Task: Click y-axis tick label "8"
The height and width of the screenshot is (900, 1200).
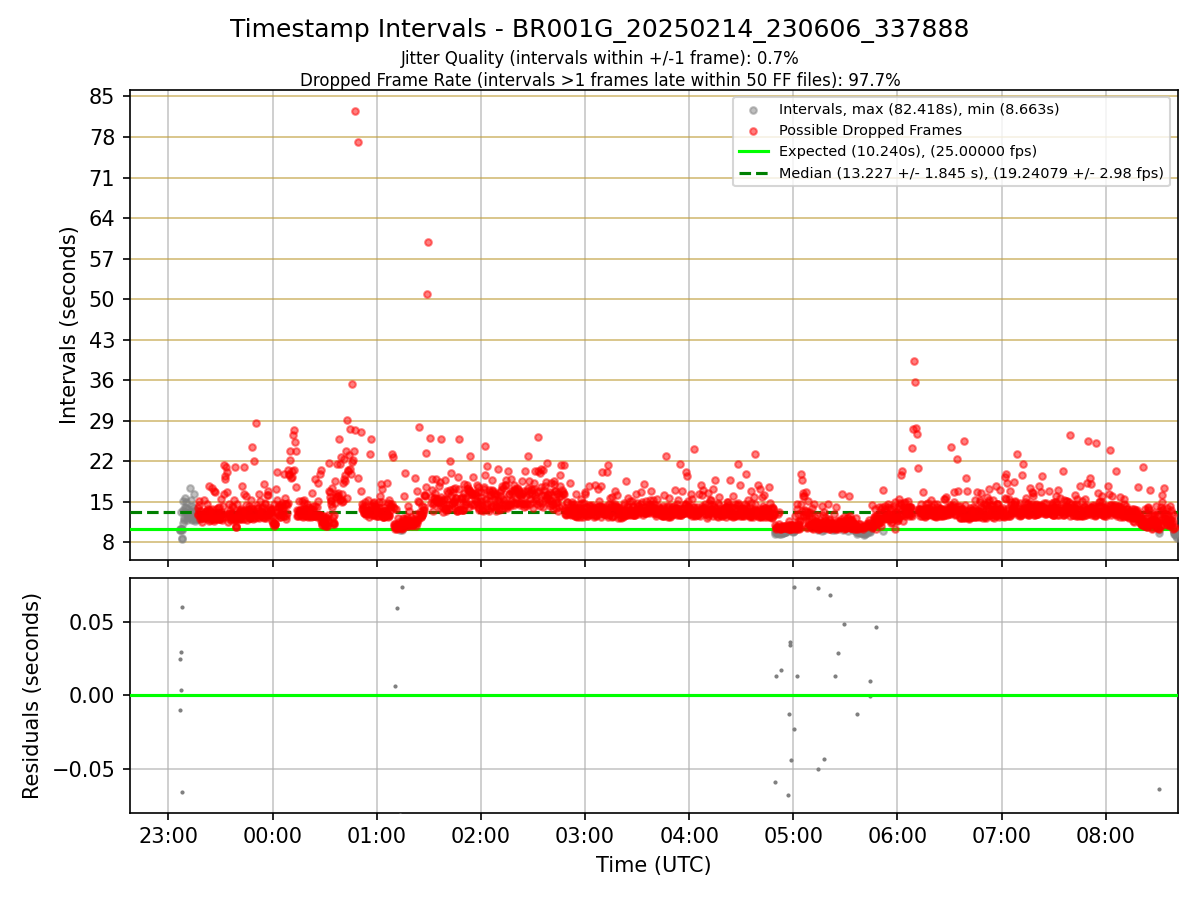Action: pyautogui.click(x=111, y=542)
